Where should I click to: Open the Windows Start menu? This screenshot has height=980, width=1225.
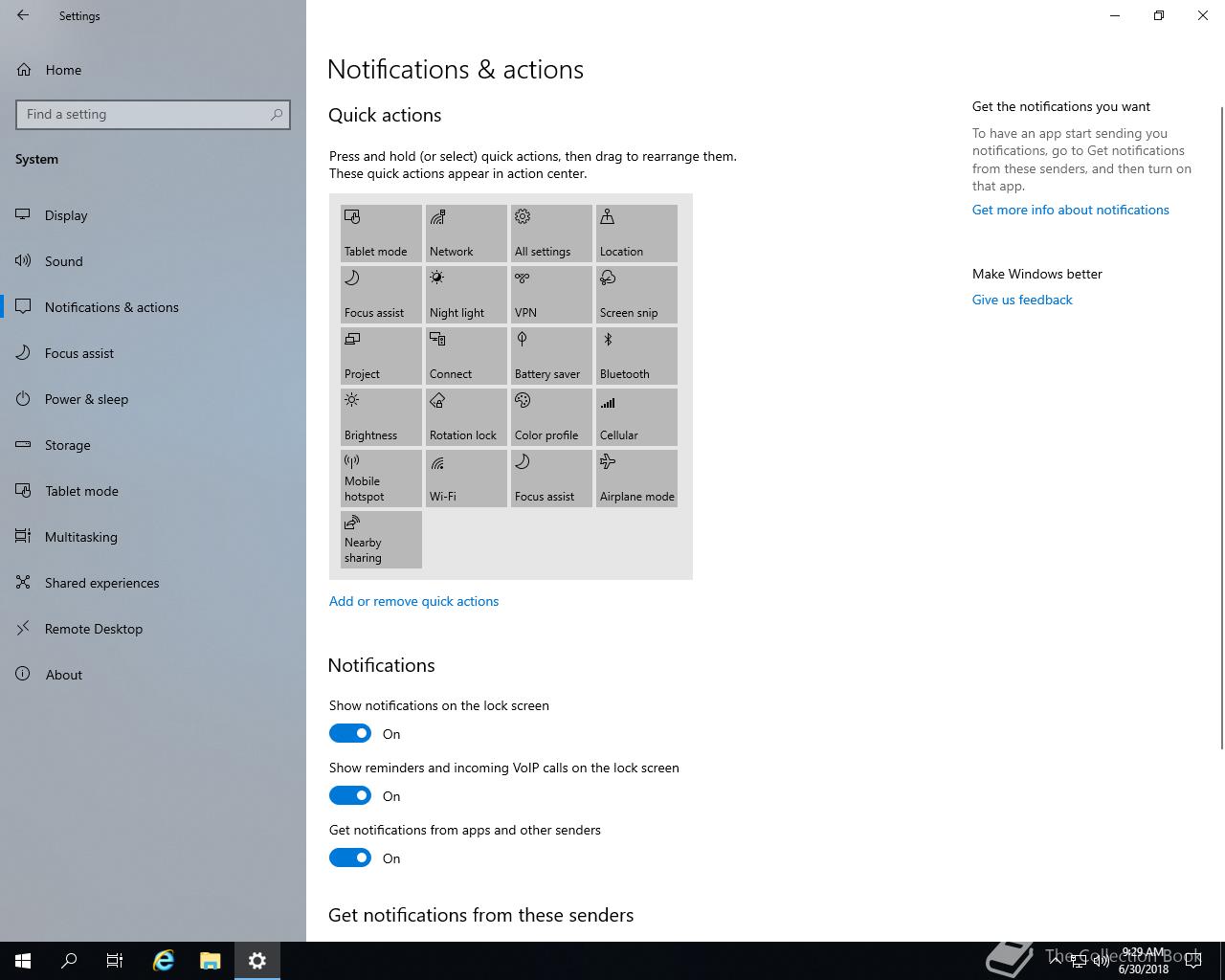pyautogui.click(x=23, y=961)
